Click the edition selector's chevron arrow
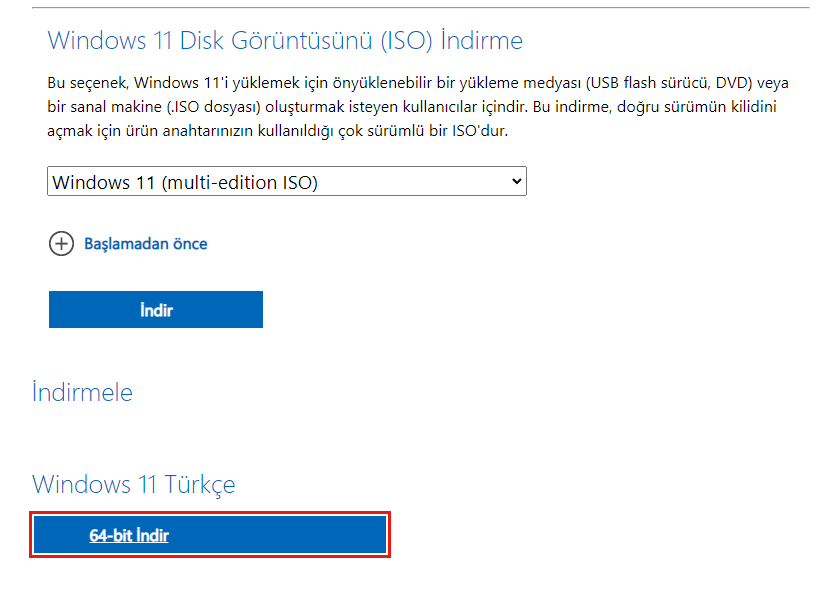 click(x=516, y=181)
